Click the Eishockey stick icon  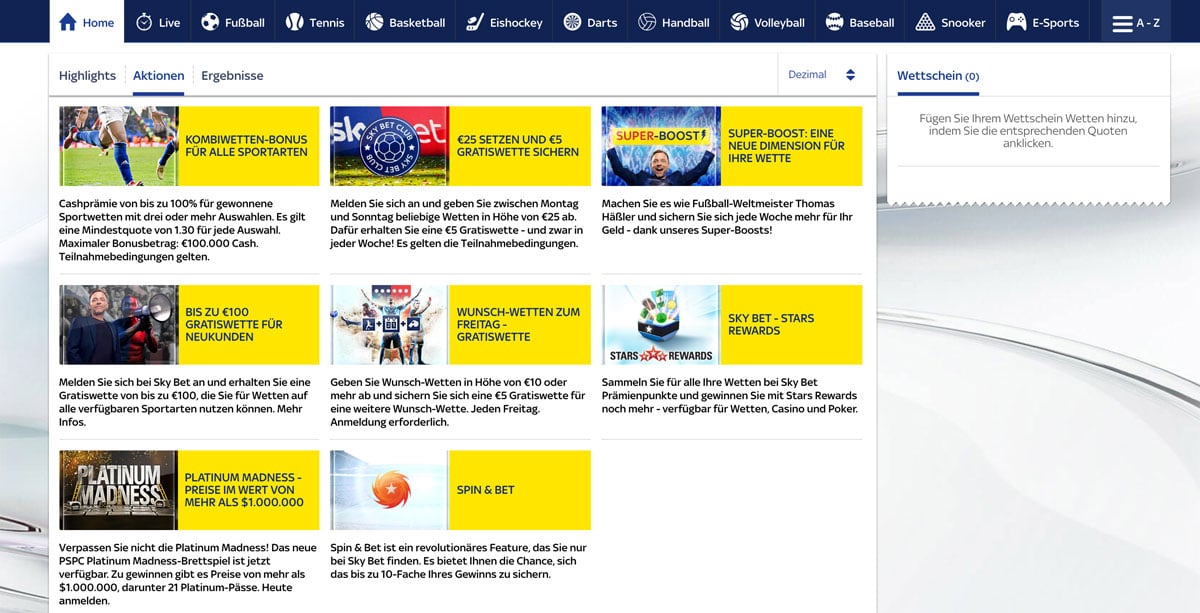[474, 22]
